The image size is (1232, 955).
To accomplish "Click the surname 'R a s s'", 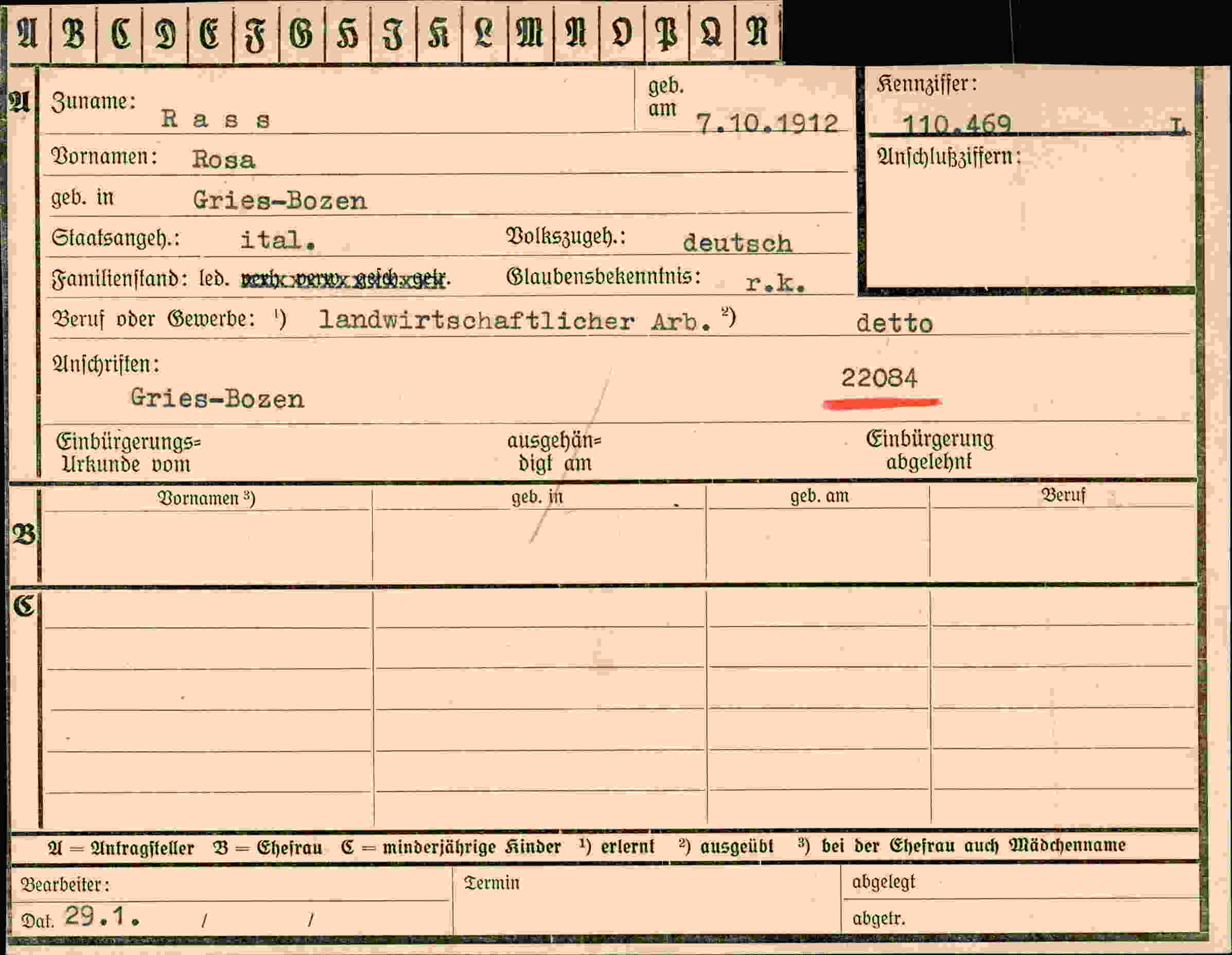I will (x=216, y=118).
